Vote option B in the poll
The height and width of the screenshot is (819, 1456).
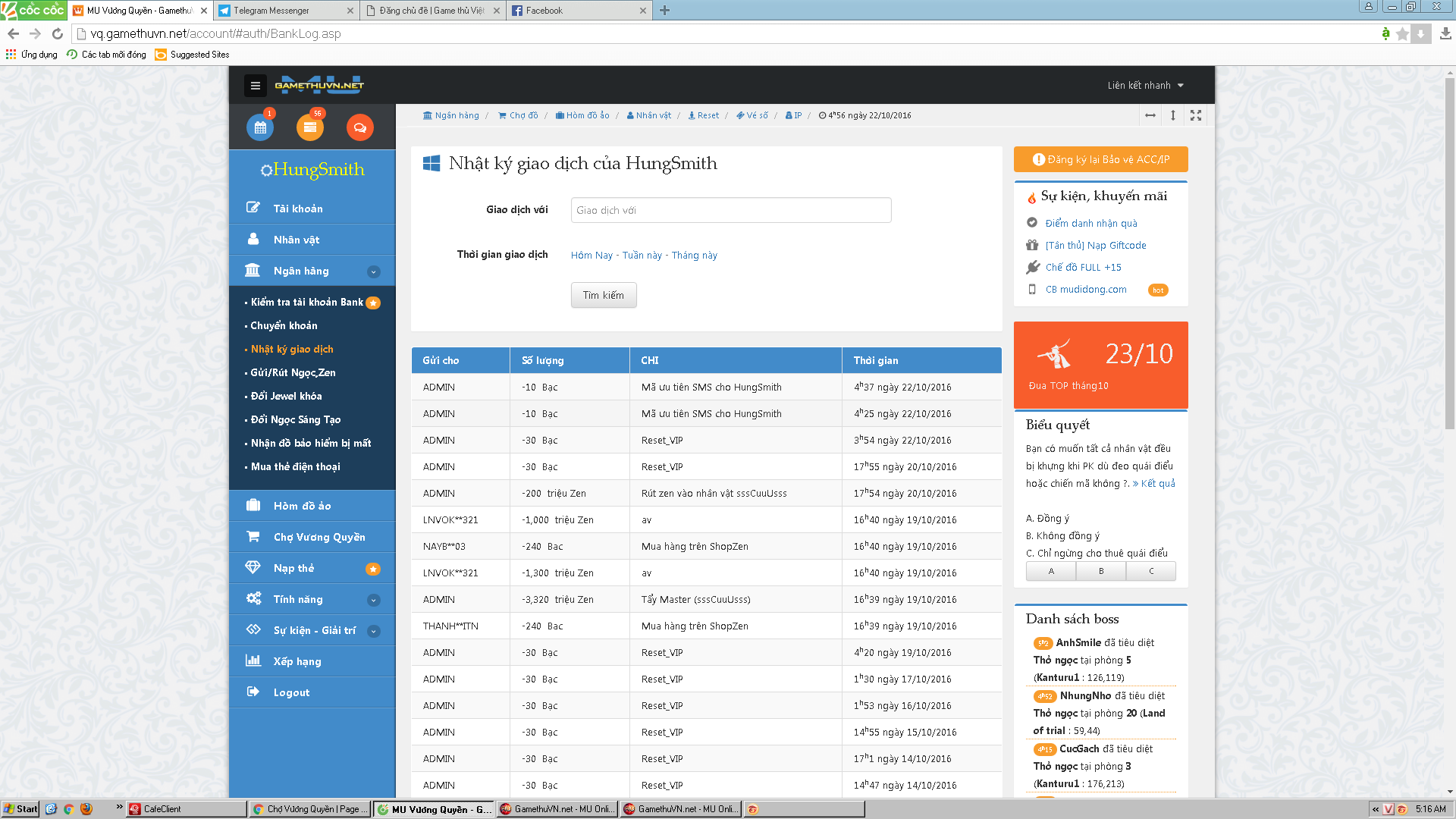tap(1101, 571)
